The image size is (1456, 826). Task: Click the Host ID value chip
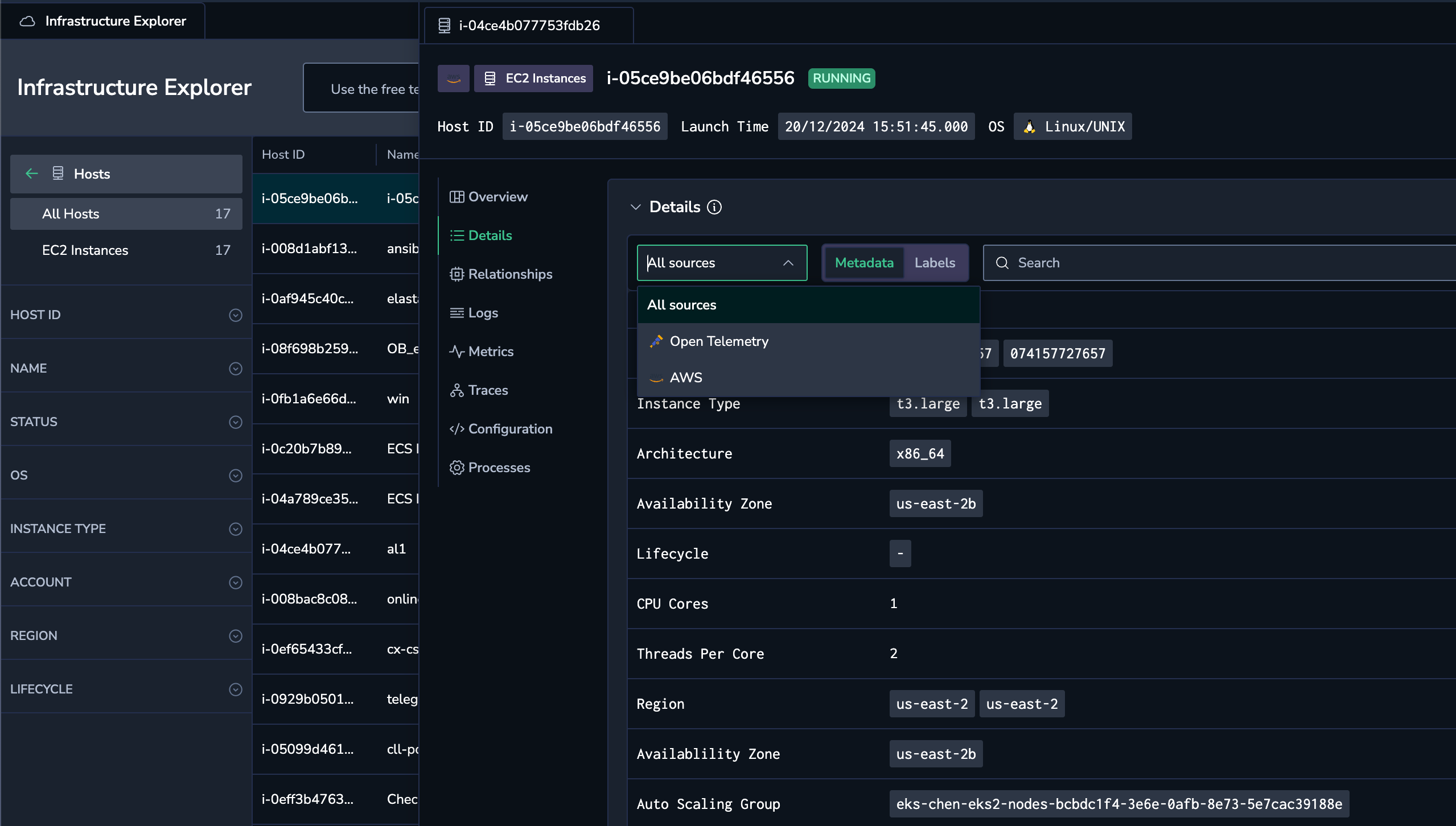click(585, 126)
